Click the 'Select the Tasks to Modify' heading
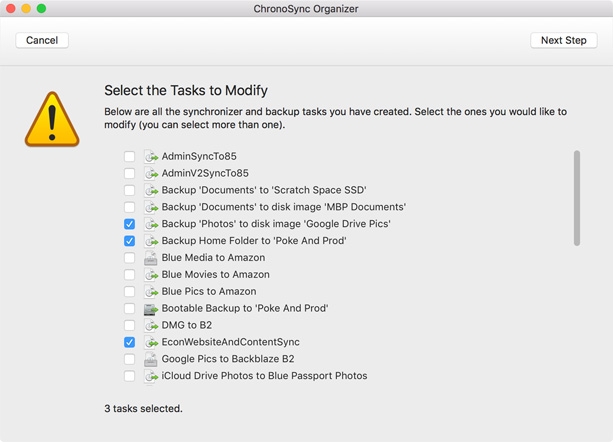The width and height of the screenshot is (613, 442). pyautogui.click(x=186, y=91)
